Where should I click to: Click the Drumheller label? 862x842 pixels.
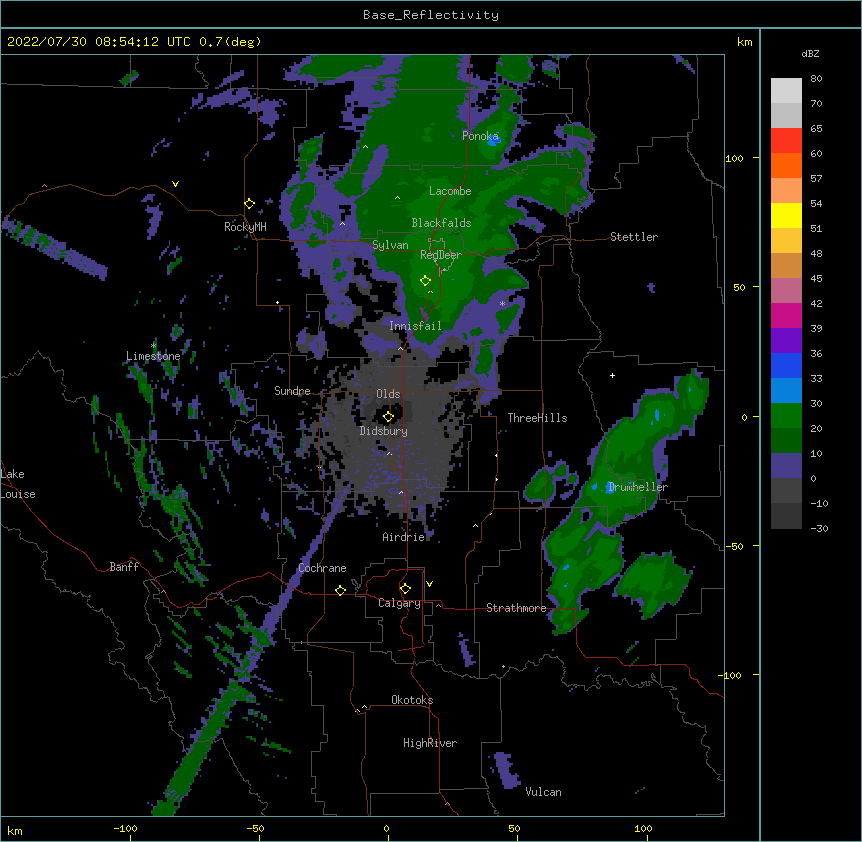tap(638, 487)
